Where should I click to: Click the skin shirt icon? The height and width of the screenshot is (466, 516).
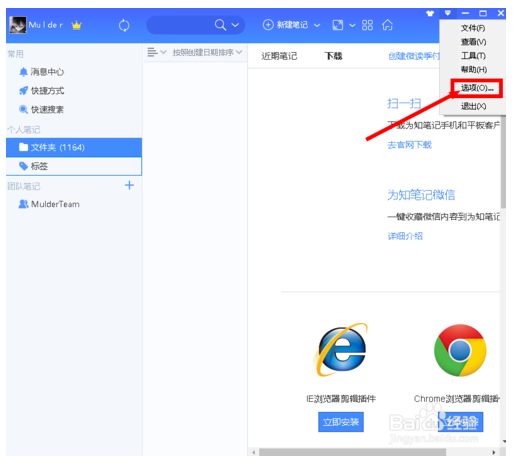tap(430, 13)
